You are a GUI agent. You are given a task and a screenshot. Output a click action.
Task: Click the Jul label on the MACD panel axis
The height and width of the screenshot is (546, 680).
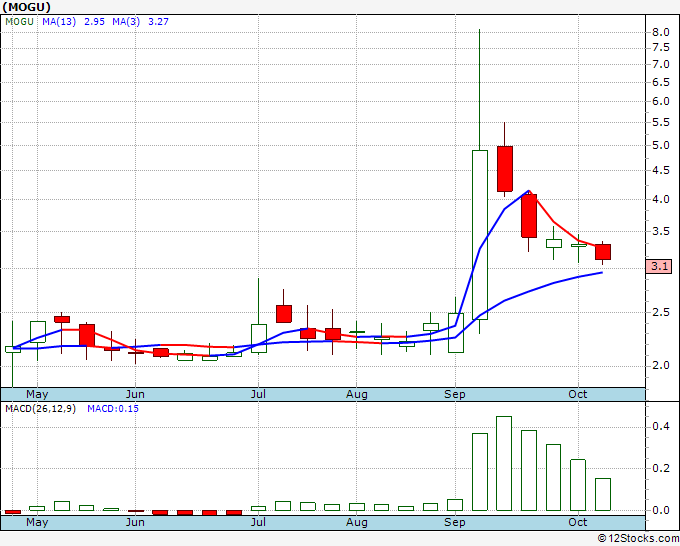[x=259, y=522]
